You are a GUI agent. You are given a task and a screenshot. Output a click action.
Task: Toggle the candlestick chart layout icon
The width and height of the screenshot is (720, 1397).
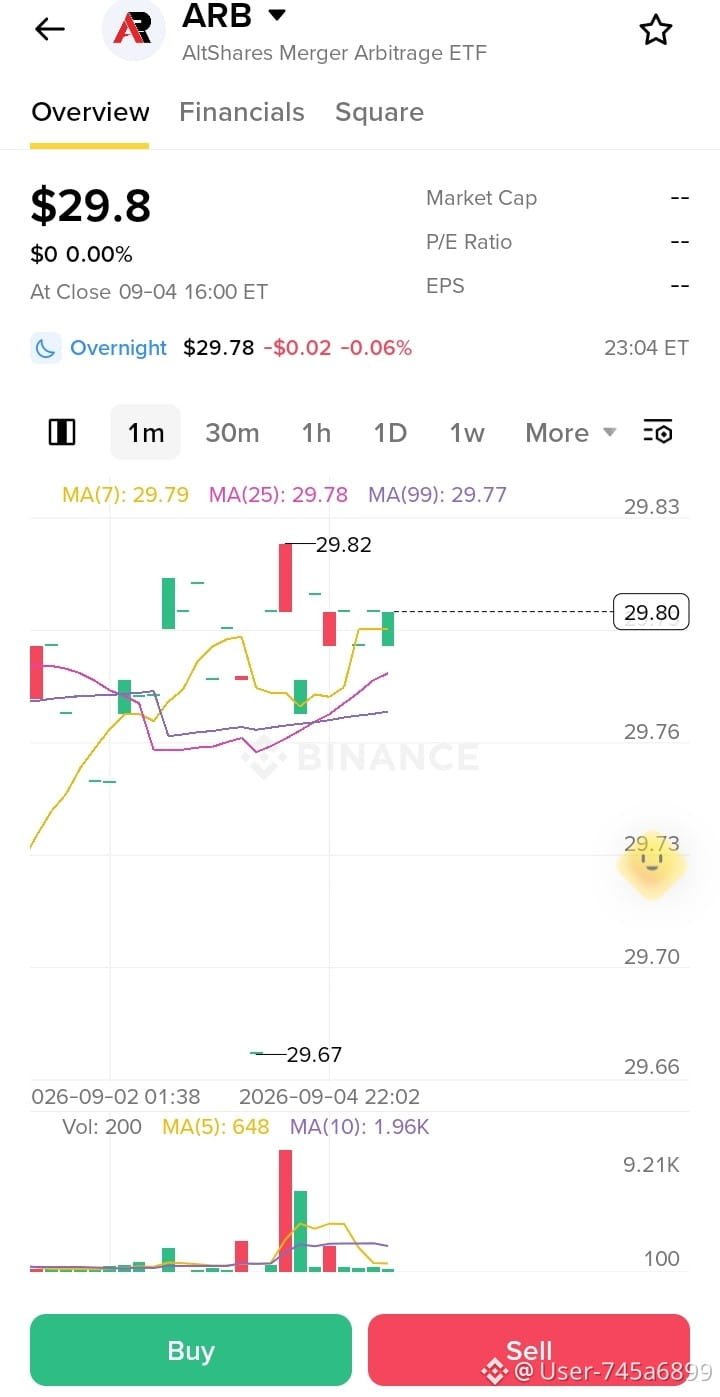point(62,432)
